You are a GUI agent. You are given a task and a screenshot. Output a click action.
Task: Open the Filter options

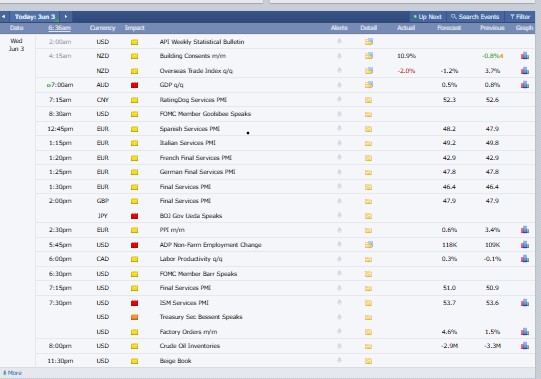pos(520,17)
